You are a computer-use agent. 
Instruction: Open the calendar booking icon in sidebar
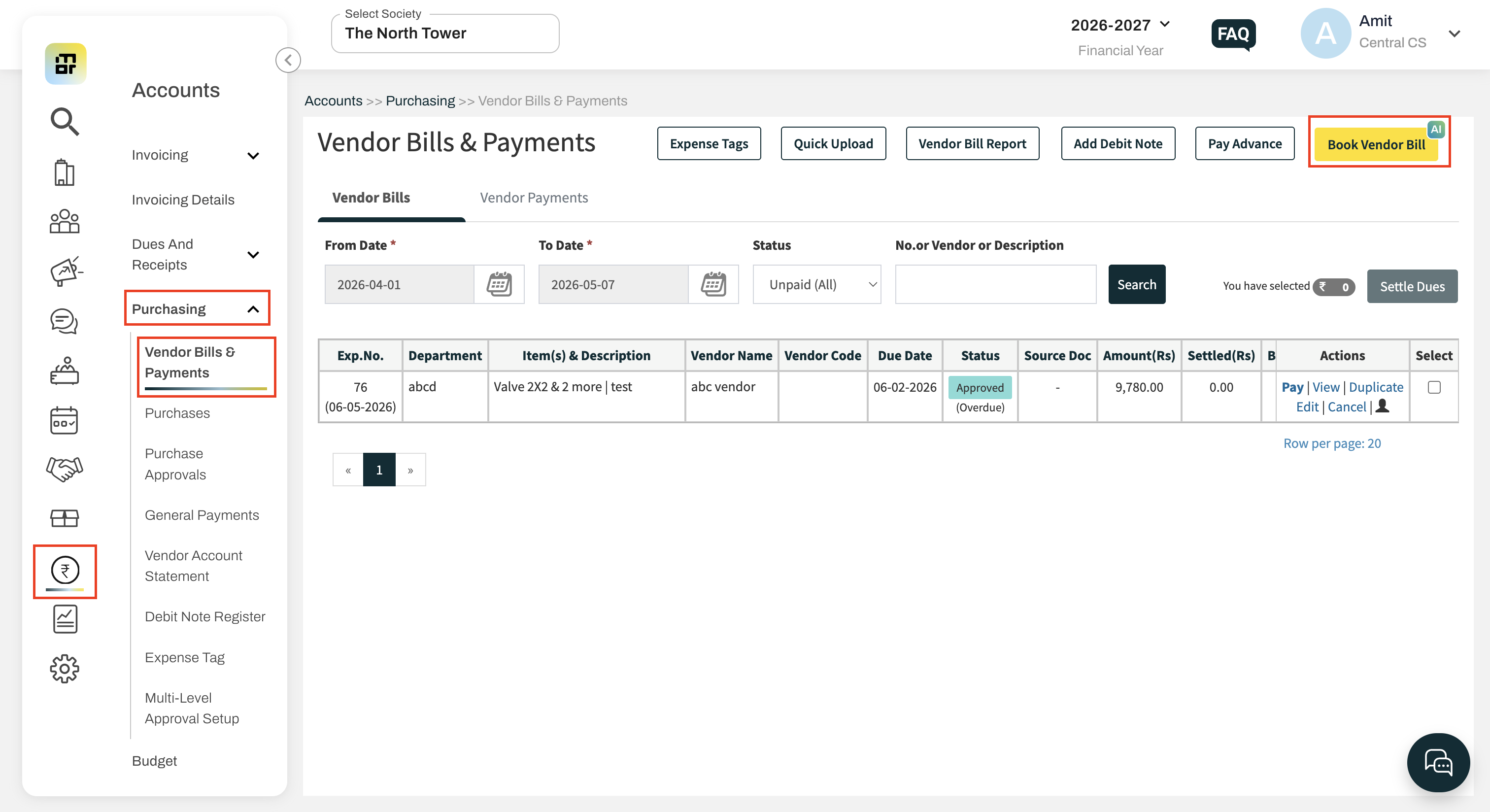click(x=64, y=420)
